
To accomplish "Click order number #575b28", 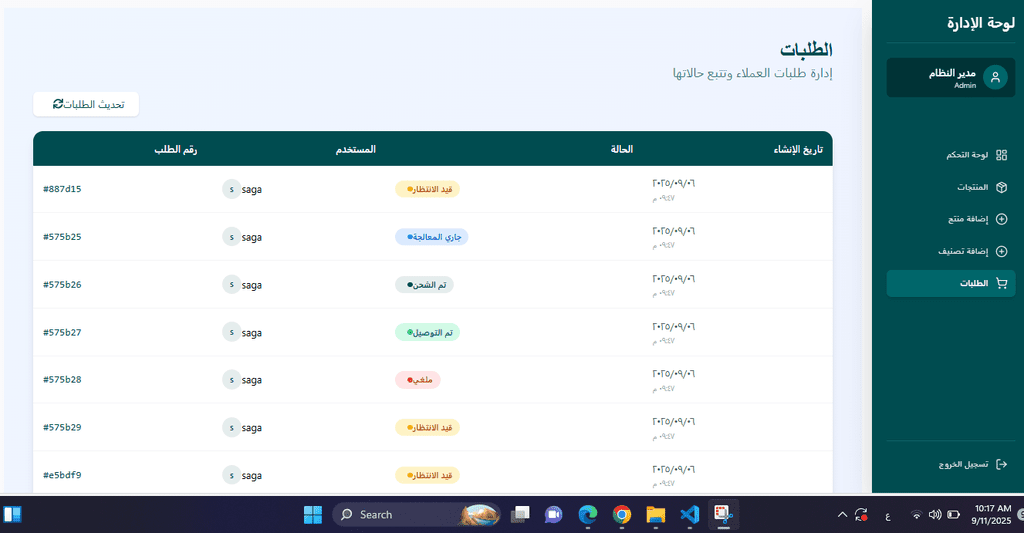I will (x=62, y=380).
